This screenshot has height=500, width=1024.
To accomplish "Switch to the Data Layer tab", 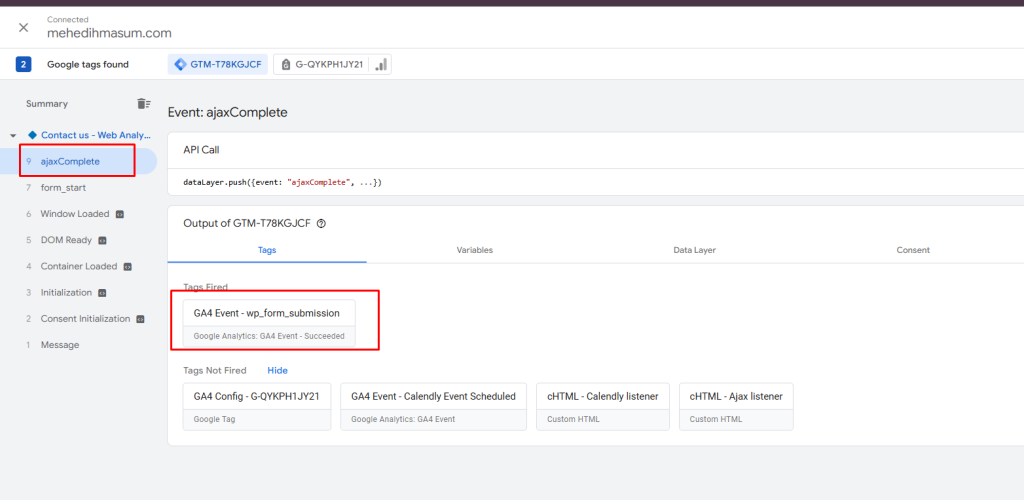I will coord(695,250).
